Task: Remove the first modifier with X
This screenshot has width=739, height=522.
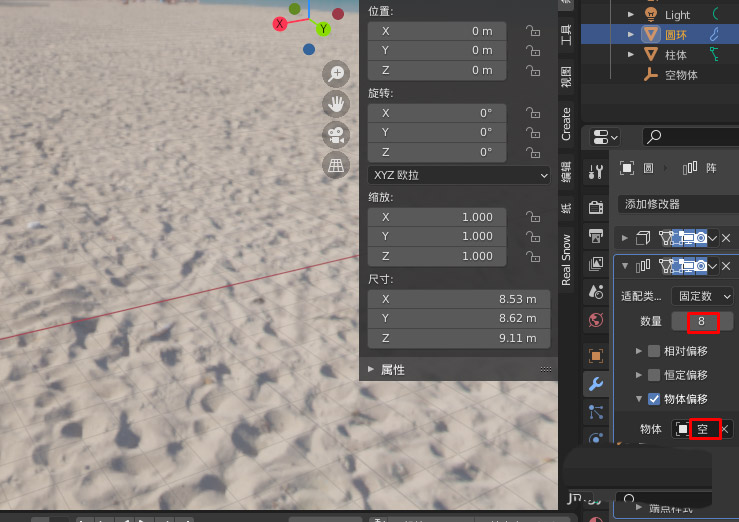Action: tap(726, 238)
